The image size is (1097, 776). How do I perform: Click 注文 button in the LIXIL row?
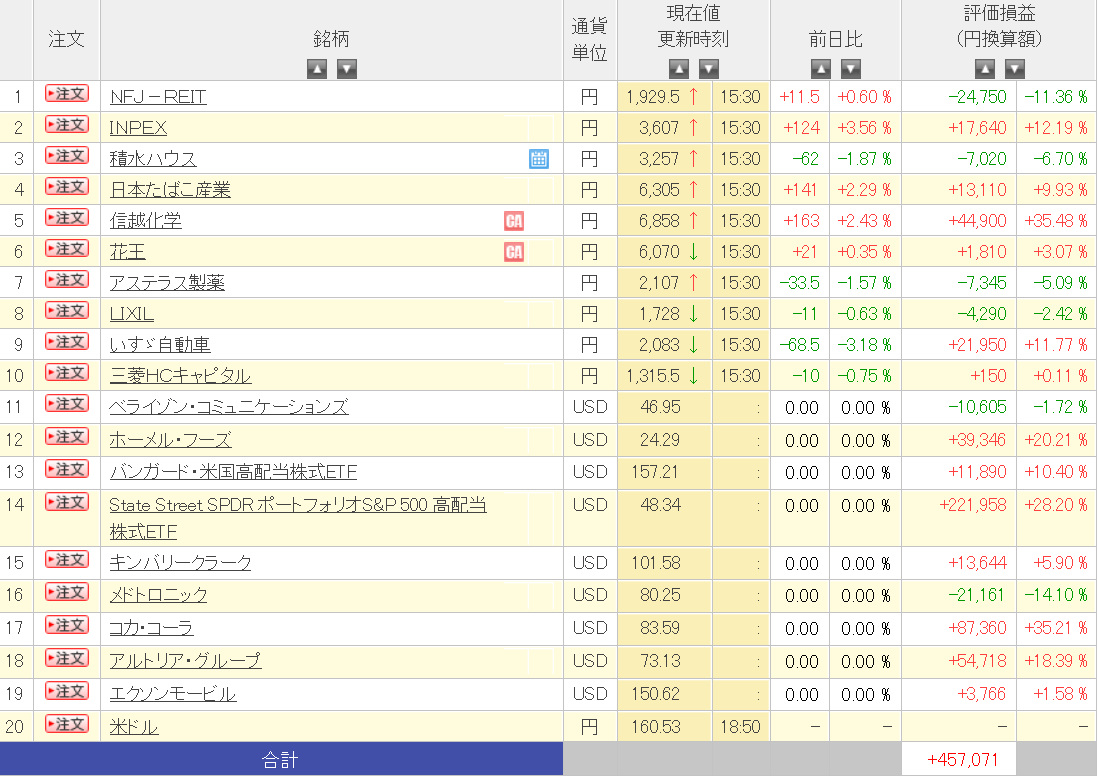(x=67, y=311)
